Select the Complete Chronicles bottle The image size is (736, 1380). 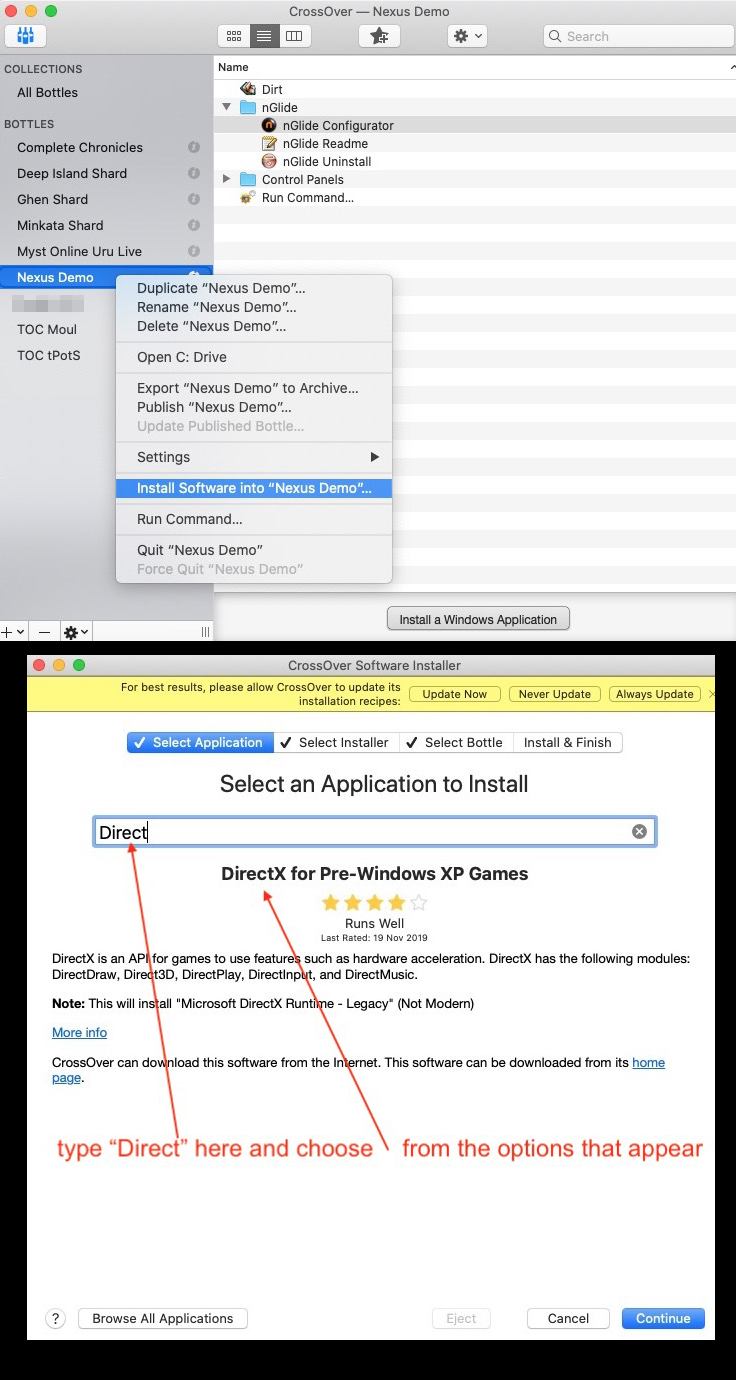[80, 147]
